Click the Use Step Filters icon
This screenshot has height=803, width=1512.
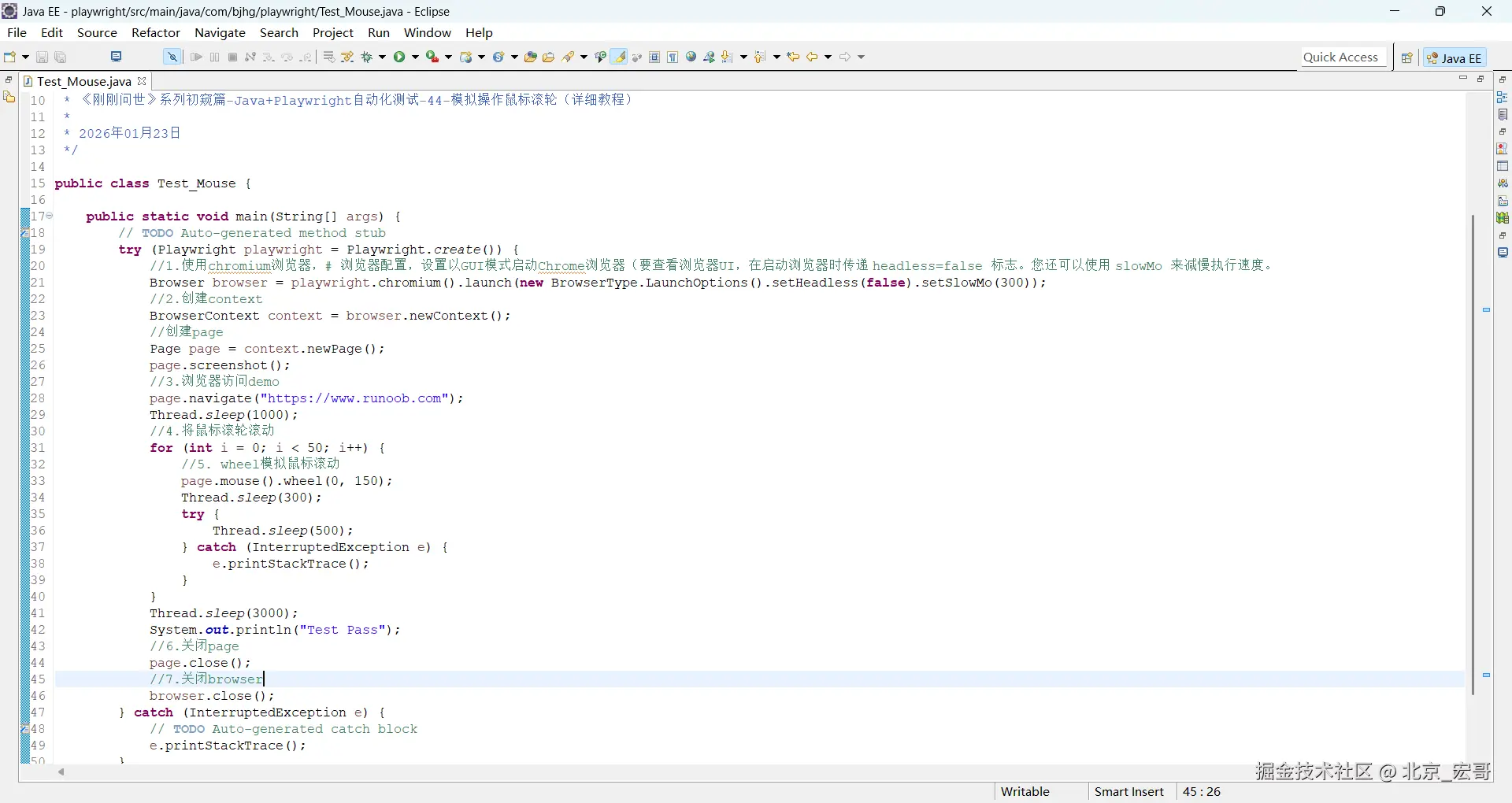point(347,57)
